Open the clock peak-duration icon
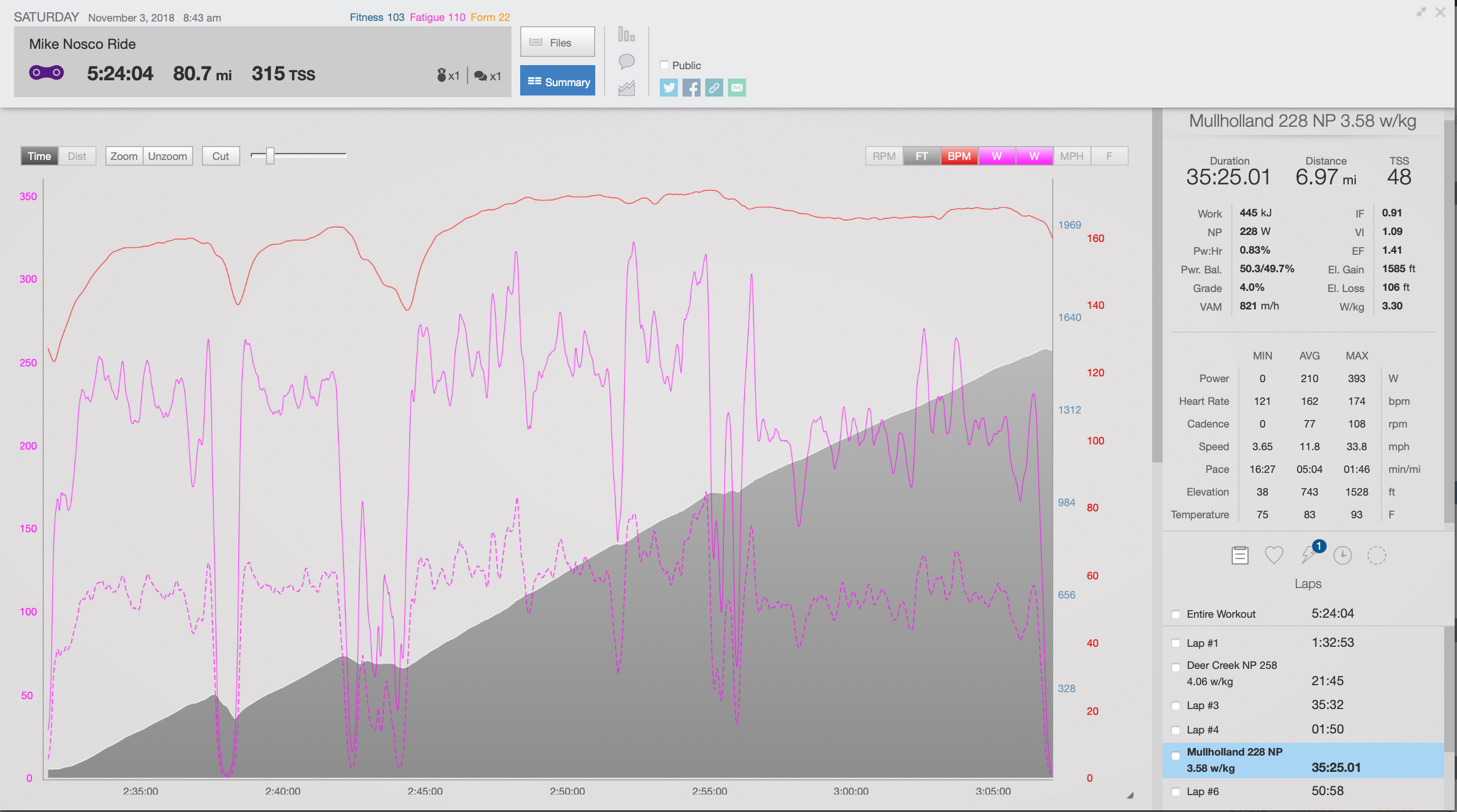Viewport: 1457px width, 812px height. coord(1342,555)
